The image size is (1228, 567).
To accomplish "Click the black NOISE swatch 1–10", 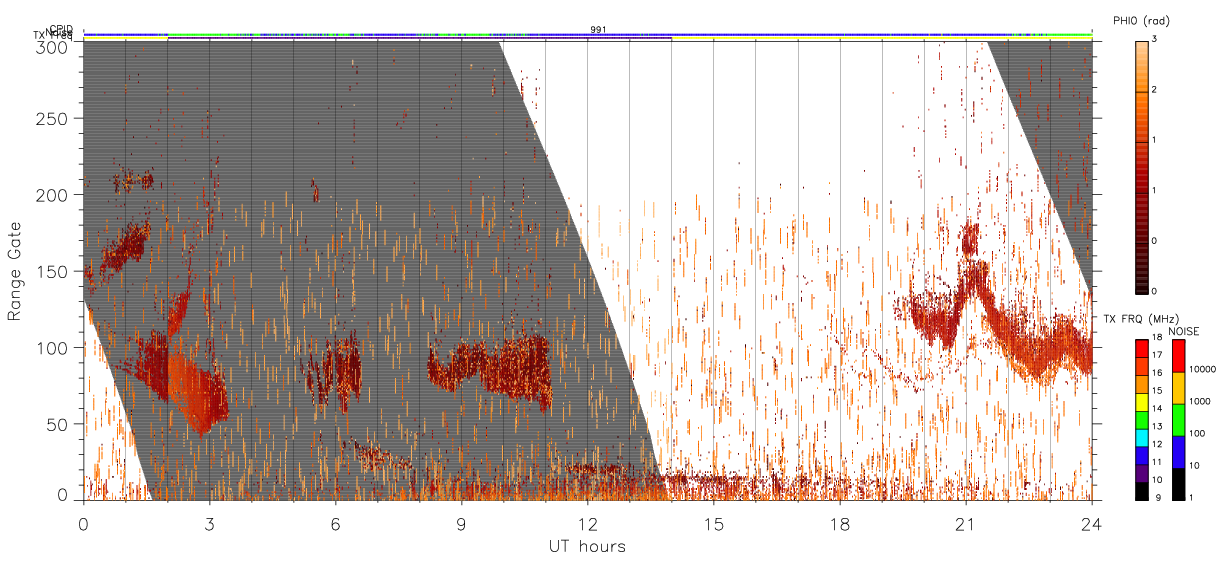I will [x=1178, y=483].
